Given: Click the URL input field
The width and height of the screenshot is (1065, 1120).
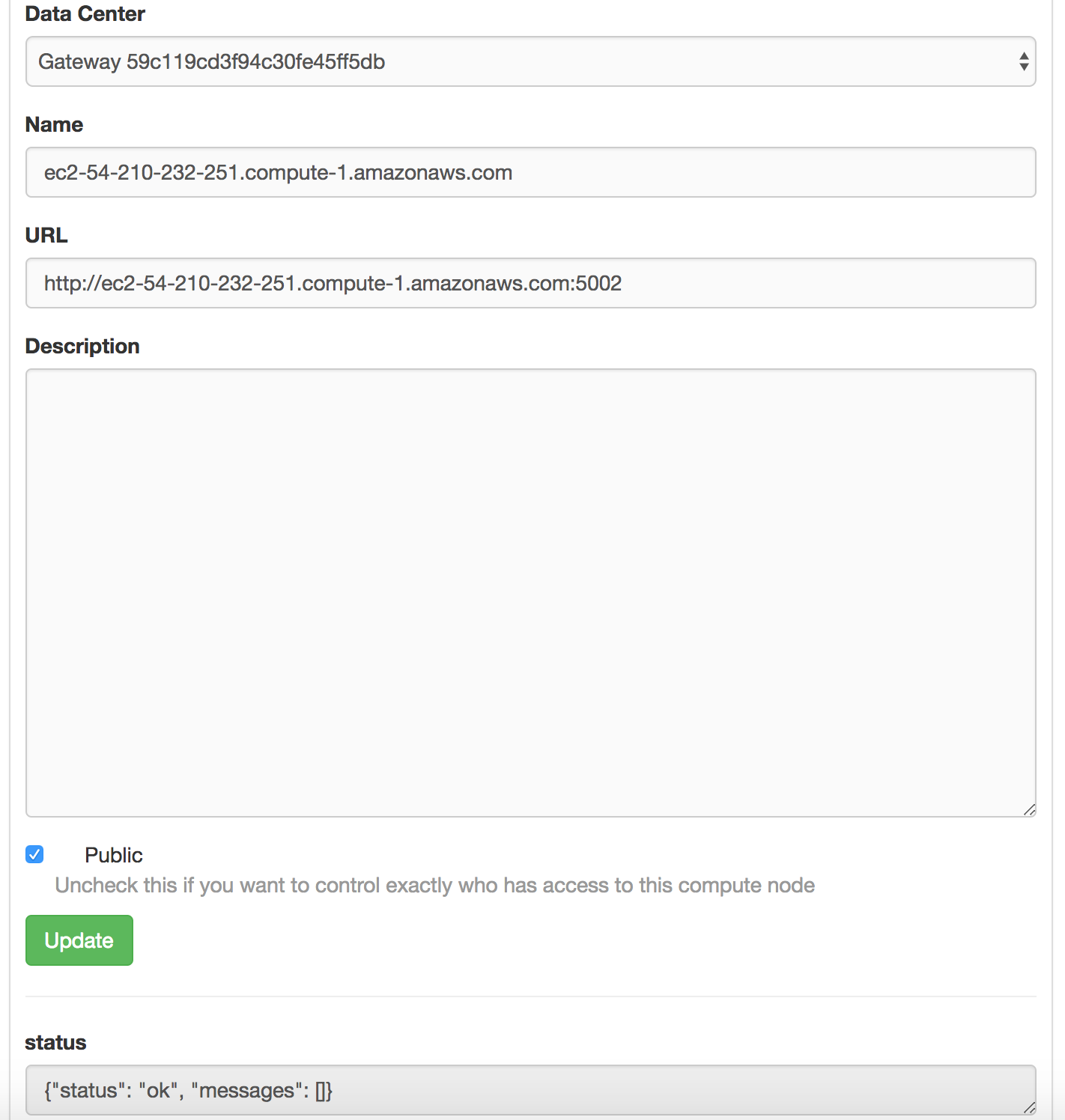Looking at the screenshot, I should [530, 283].
